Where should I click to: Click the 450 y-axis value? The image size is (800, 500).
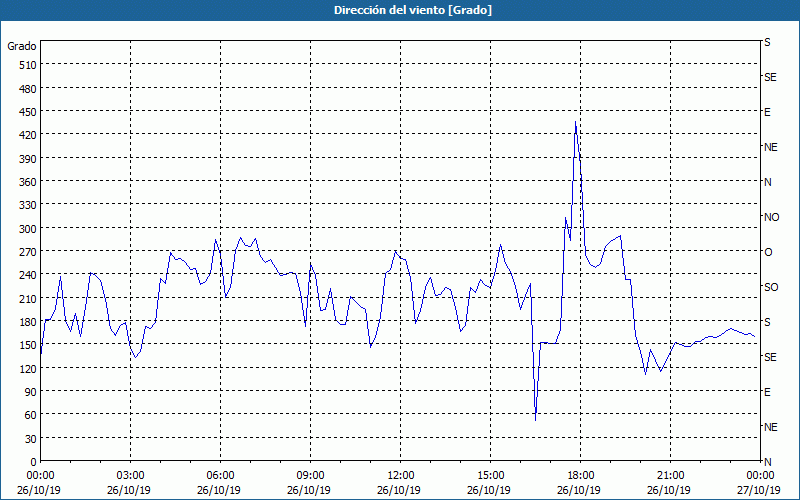(29, 112)
